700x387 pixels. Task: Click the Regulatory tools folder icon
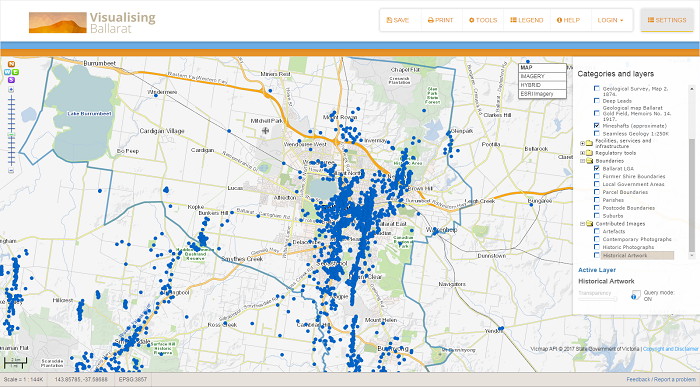(x=589, y=153)
